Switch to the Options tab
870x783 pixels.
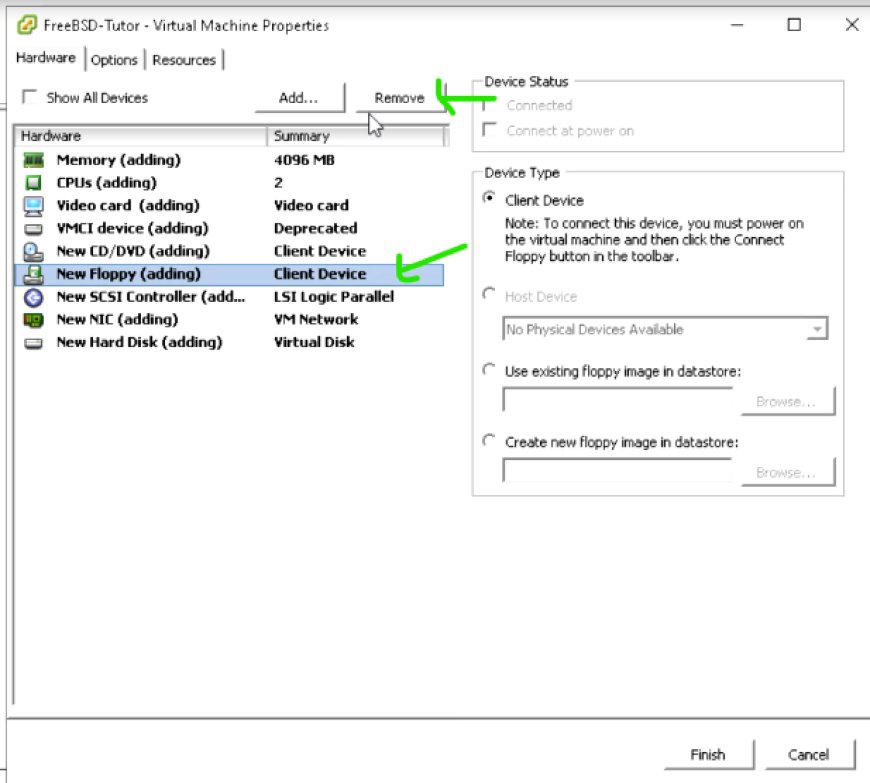[114, 60]
